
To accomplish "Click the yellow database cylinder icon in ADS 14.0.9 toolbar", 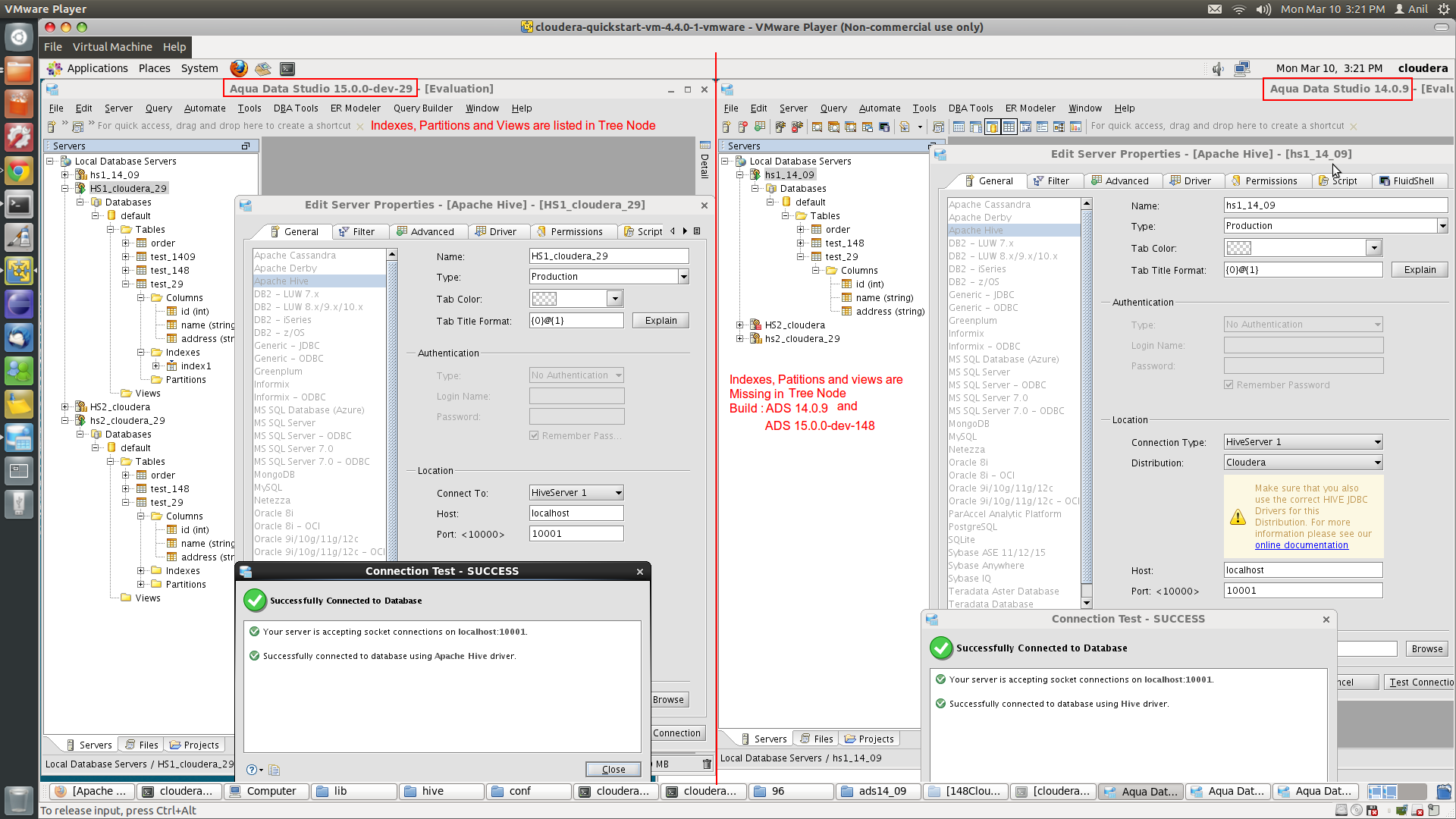I will tap(992, 127).
